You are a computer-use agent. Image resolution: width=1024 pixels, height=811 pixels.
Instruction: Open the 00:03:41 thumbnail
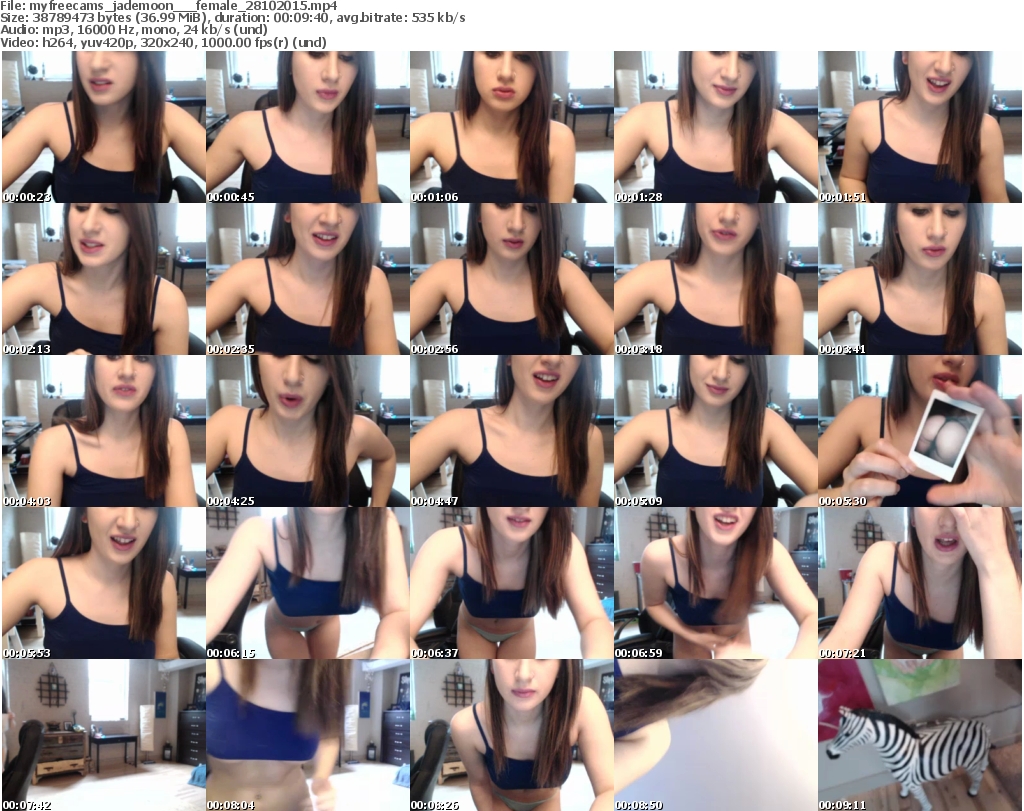click(x=920, y=279)
